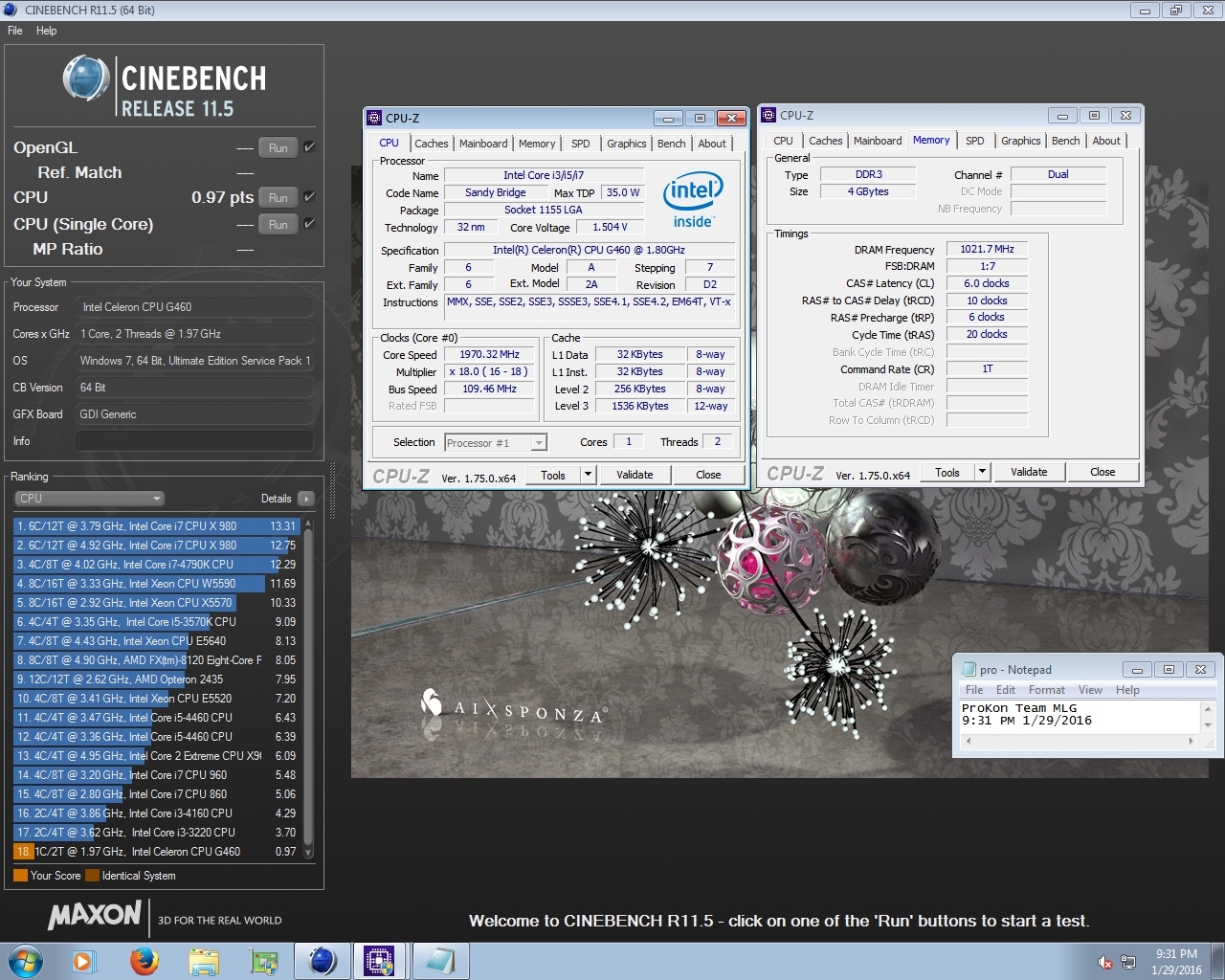The image size is (1225, 980).
Task: Click the Cinebench logo sphere icon
Action: (86, 78)
